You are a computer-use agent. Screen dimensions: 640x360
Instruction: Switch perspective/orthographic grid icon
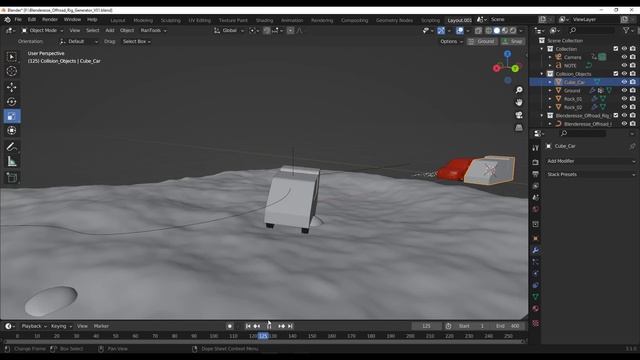tap(519, 127)
